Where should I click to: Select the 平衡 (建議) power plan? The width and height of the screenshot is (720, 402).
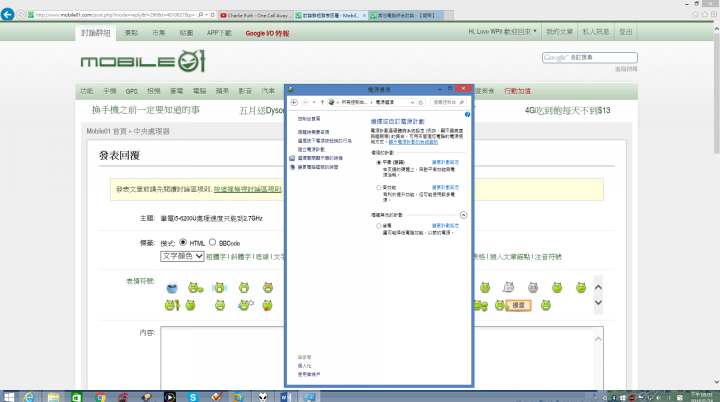coord(379,162)
